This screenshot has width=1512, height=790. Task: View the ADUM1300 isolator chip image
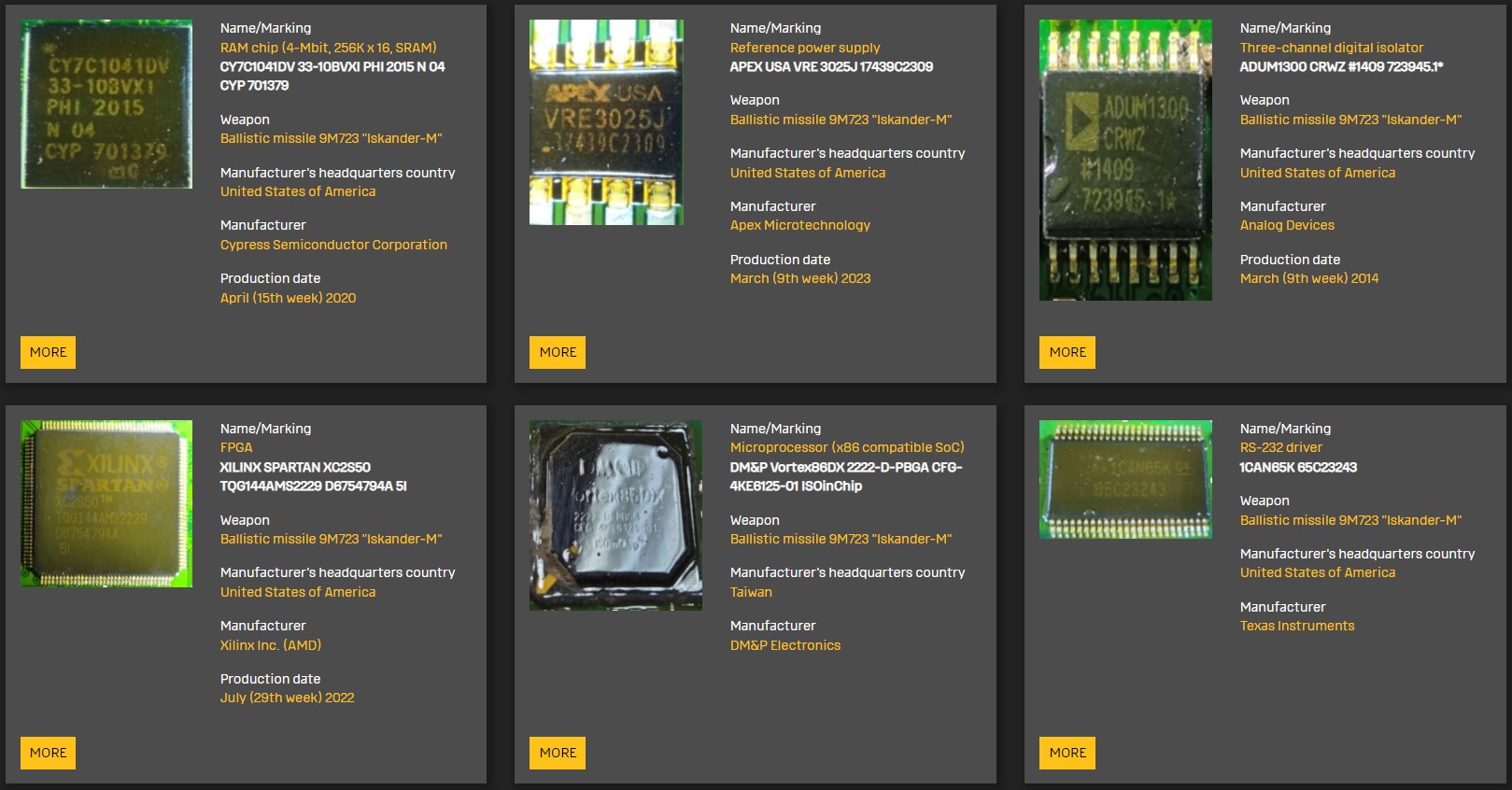point(1125,160)
